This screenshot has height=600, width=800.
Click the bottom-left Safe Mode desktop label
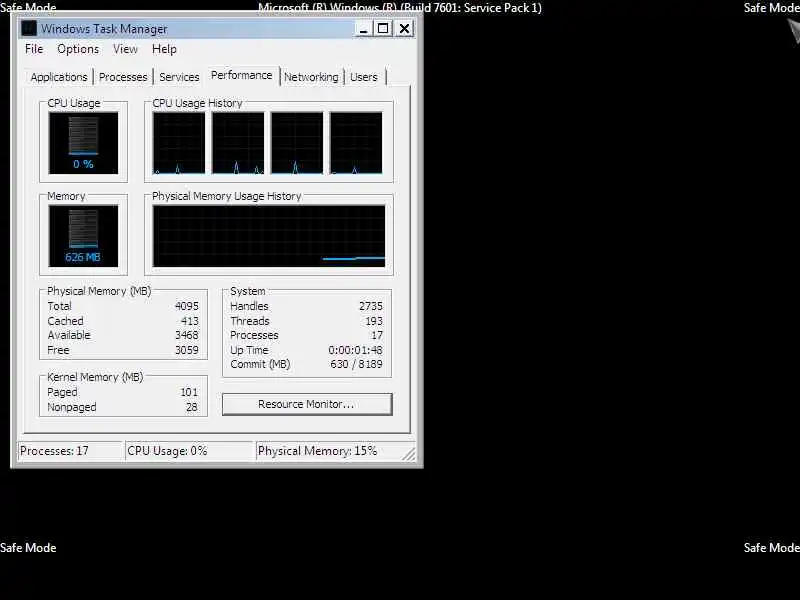click(28, 548)
